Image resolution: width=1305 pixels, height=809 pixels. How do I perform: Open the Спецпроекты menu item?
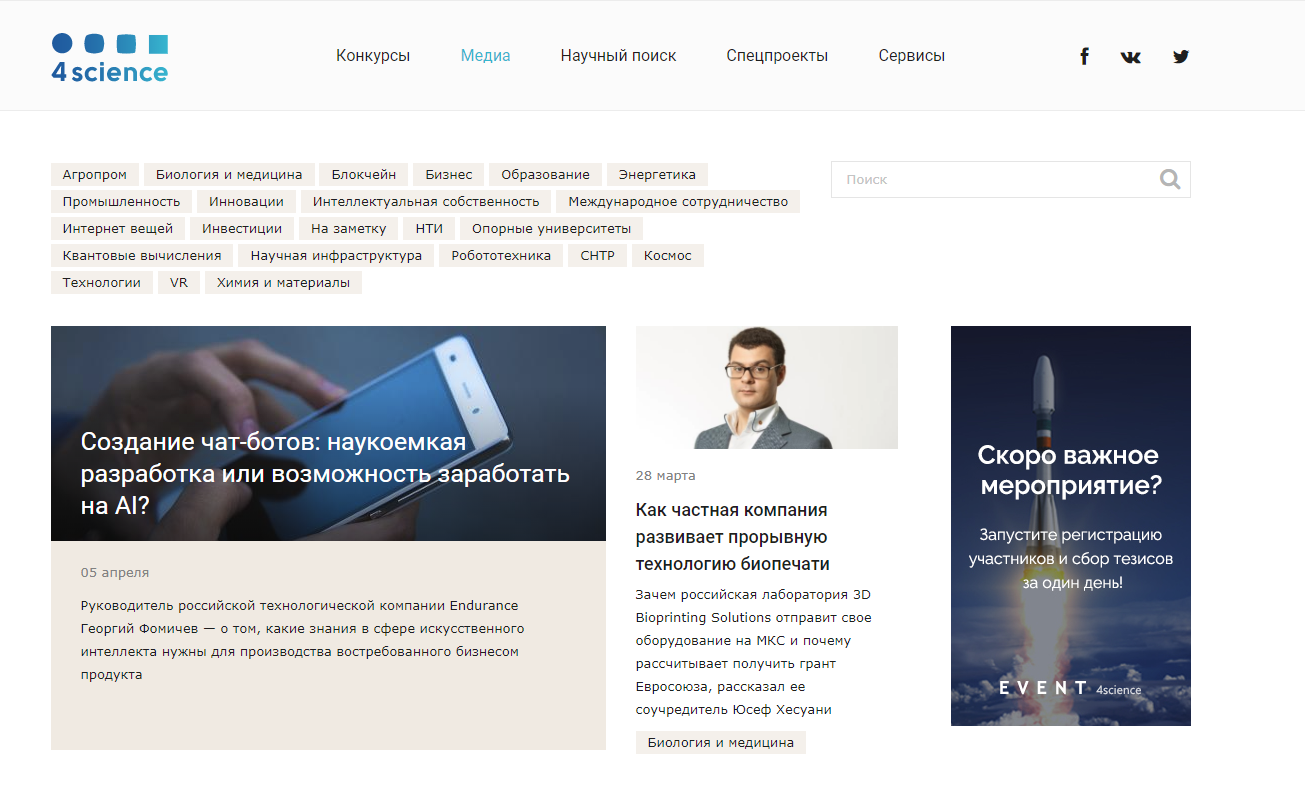pyautogui.click(x=777, y=56)
